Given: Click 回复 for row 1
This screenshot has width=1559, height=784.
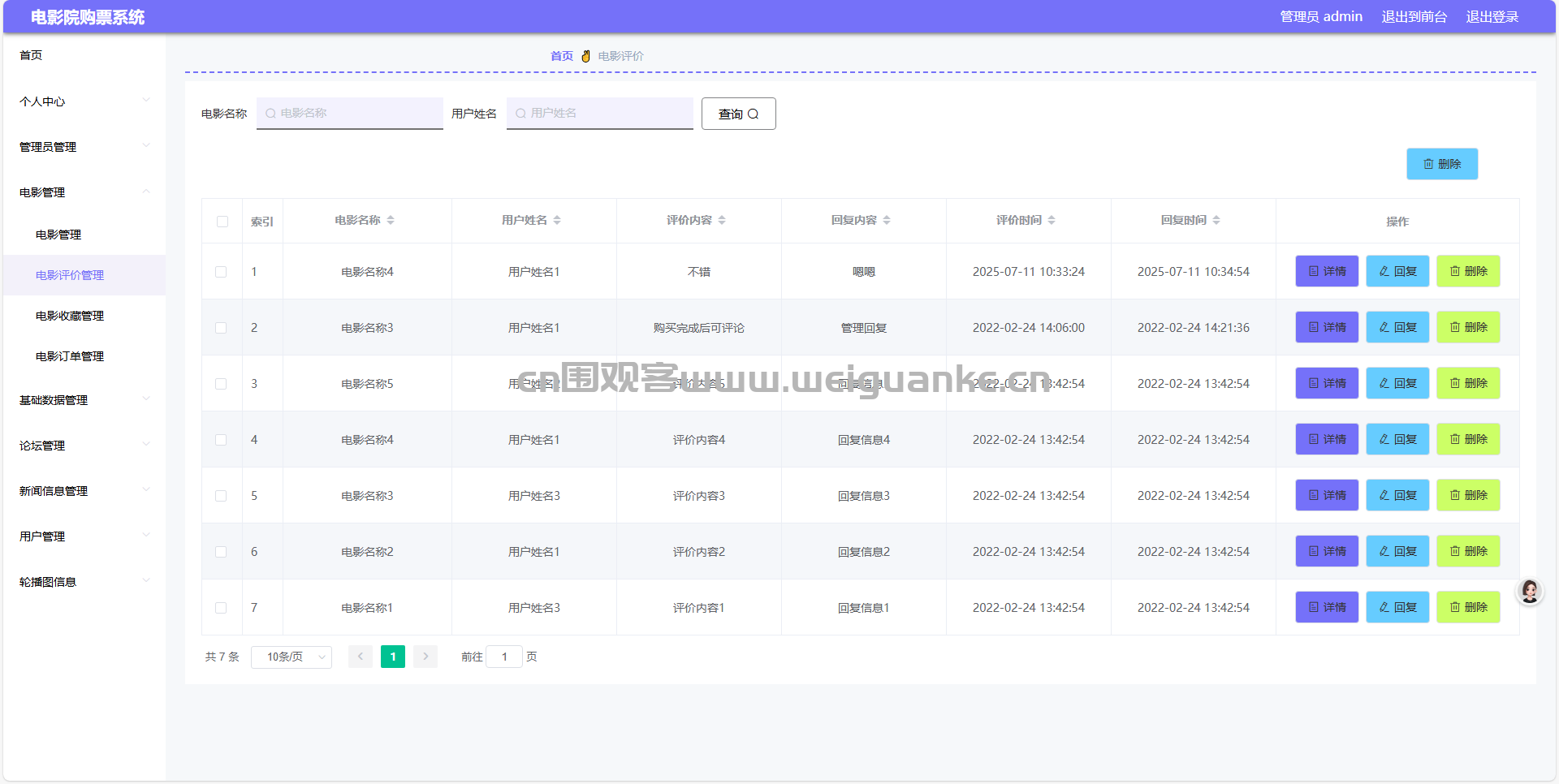Looking at the screenshot, I should click(1397, 271).
